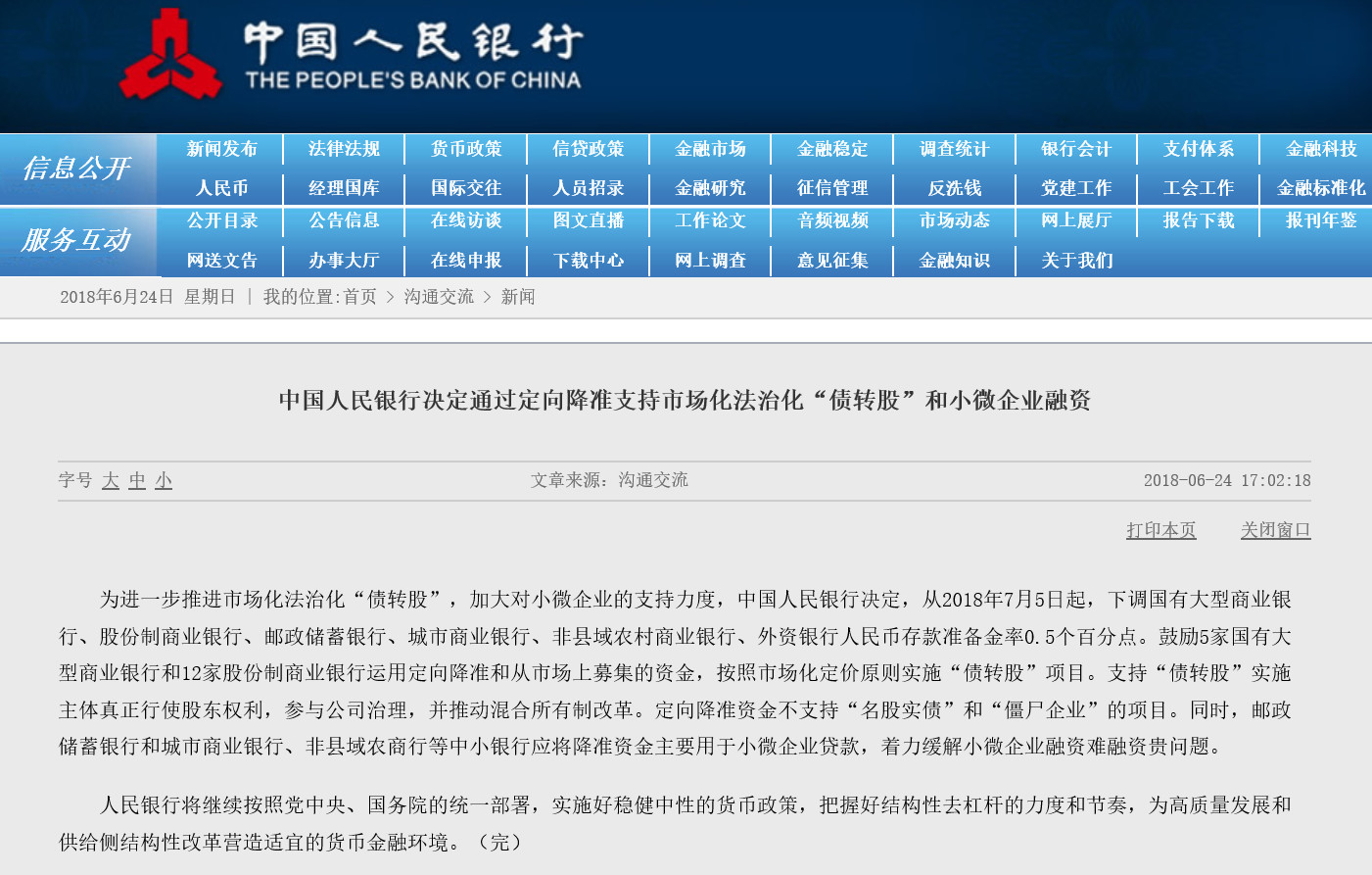This screenshot has height=875, width=1372.
Task: Open 工作论文 menu item
Action: (710, 220)
